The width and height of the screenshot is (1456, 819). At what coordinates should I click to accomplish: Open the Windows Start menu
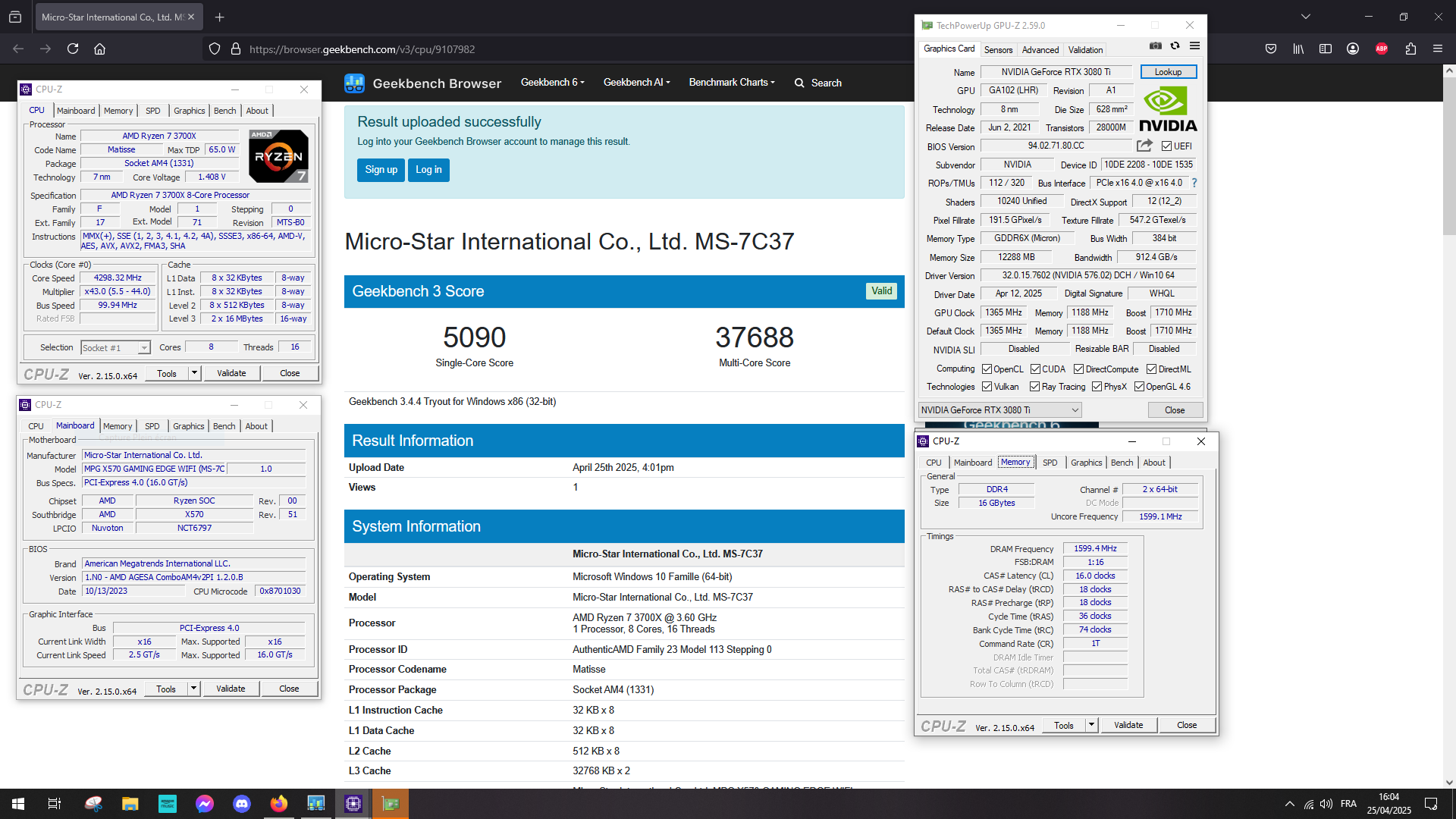click(x=18, y=804)
